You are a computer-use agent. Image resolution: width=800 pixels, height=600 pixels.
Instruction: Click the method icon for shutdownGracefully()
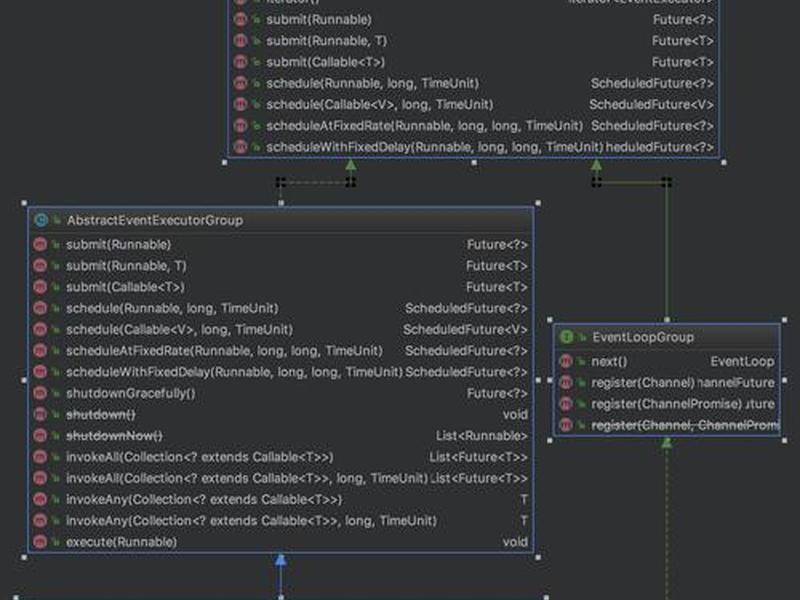pyautogui.click(x=40, y=393)
